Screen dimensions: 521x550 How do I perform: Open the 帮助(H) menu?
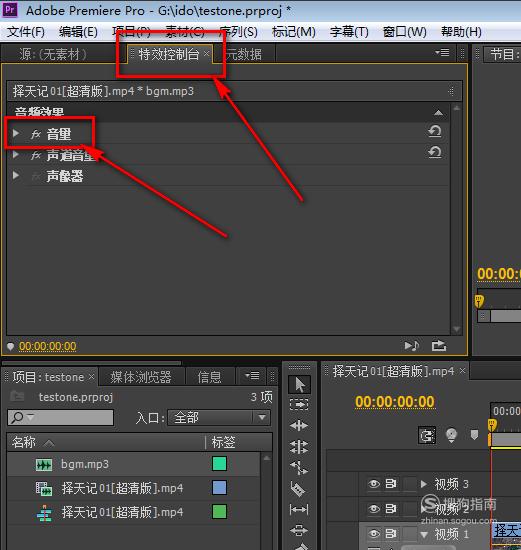(x=461, y=32)
